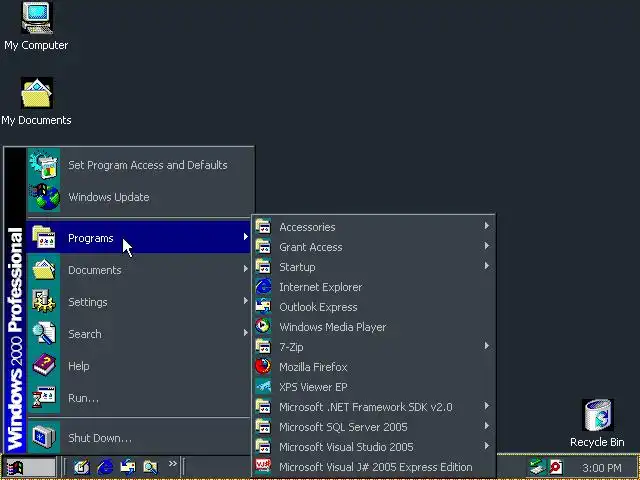640x480 pixels.
Task: Select the Recycle Bin desktop icon
Action: coord(597,424)
